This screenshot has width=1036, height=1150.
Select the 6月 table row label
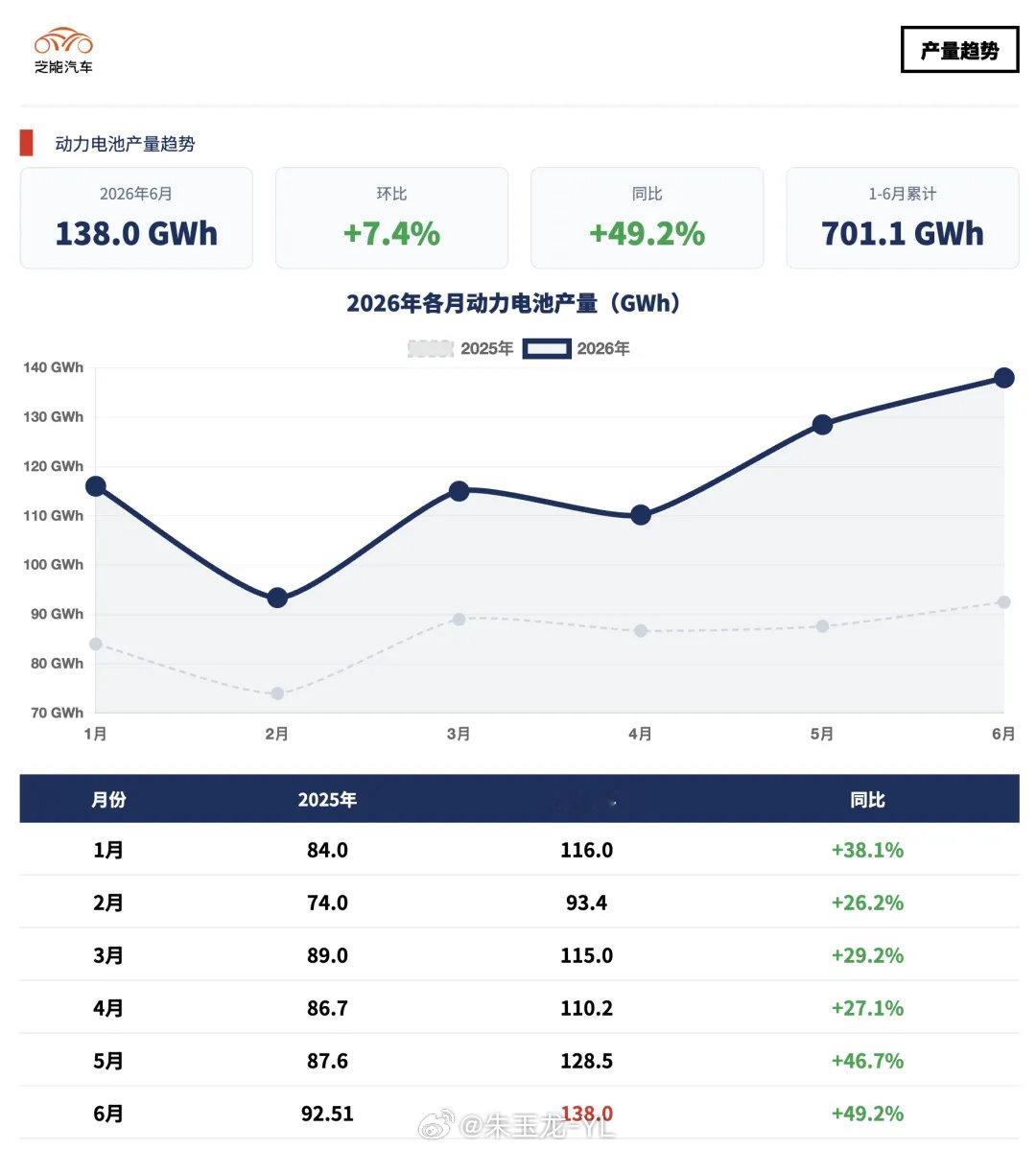[107, 1115]
